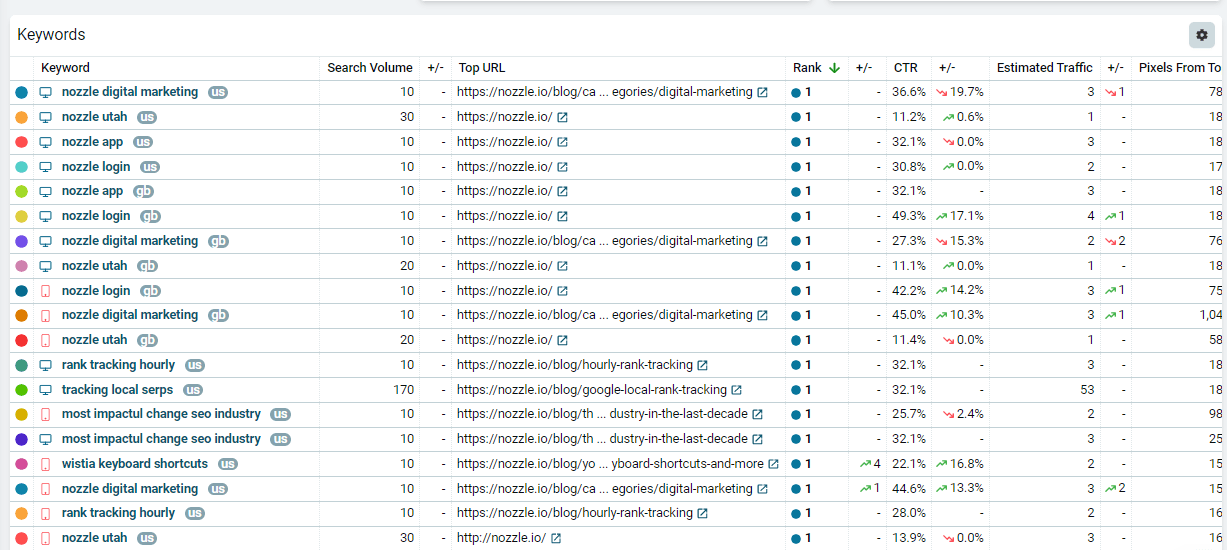Click mobile device icon for wistia keyboard shortcuts
1227x550 pixels.
(45, 464)
